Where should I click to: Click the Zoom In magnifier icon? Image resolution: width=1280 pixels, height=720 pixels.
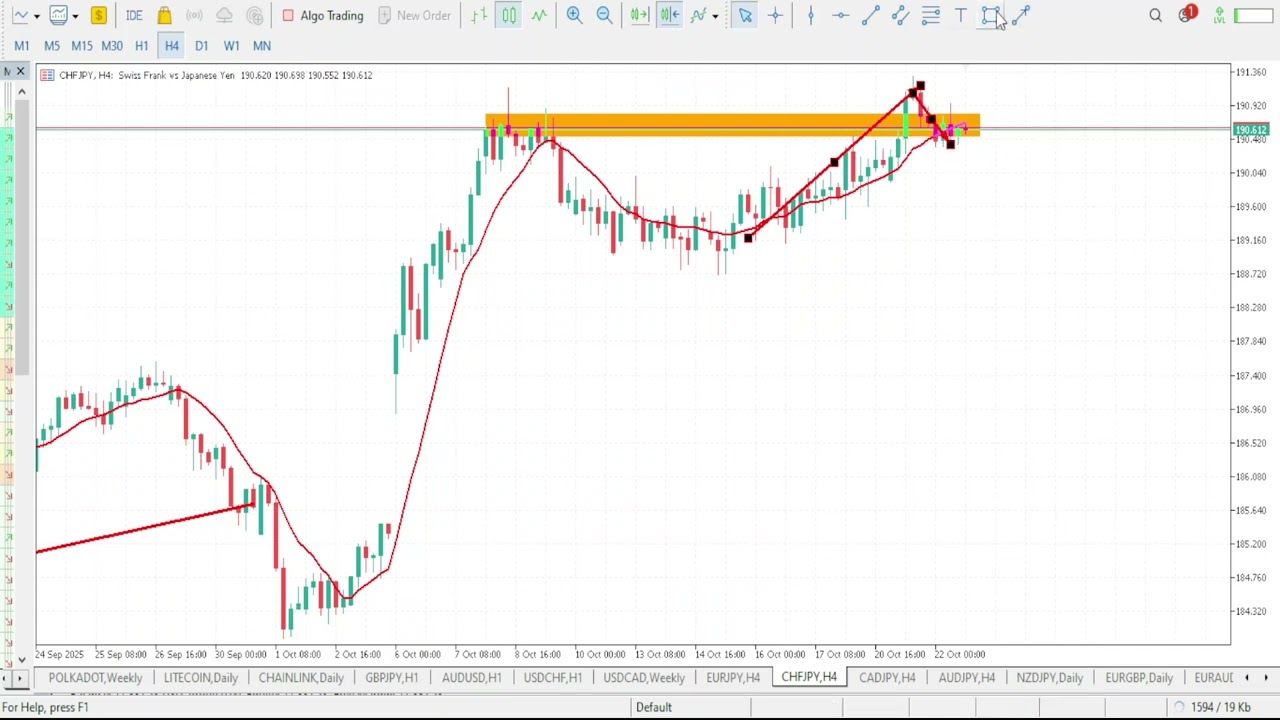(x=574, y=15)
